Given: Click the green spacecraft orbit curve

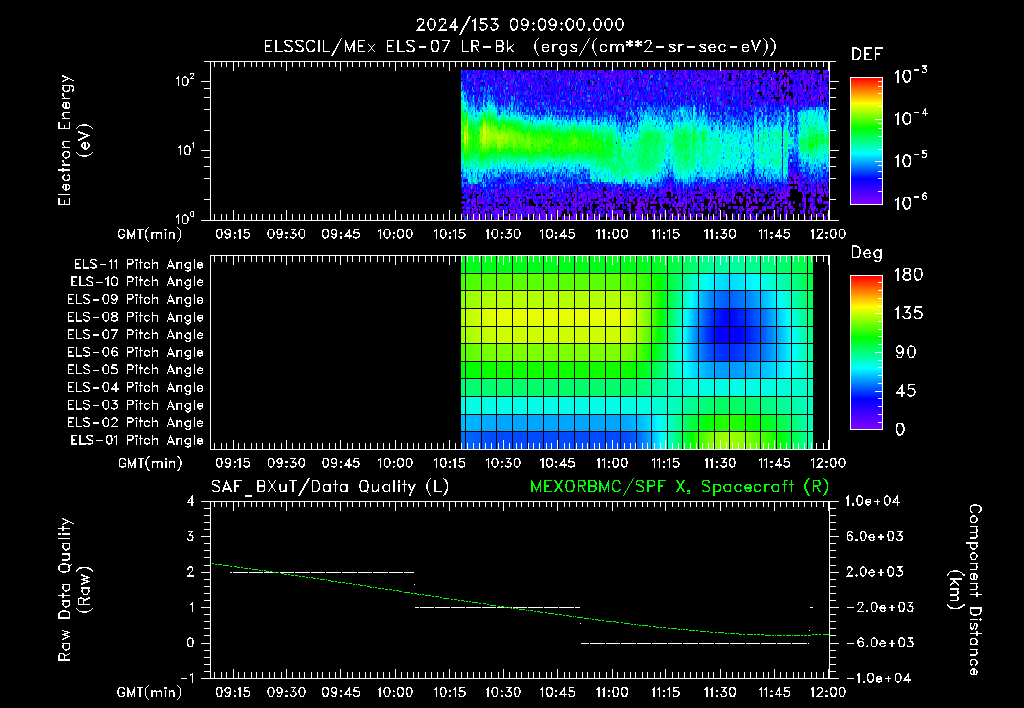Looking at the screenshot, I should [519, 608].
